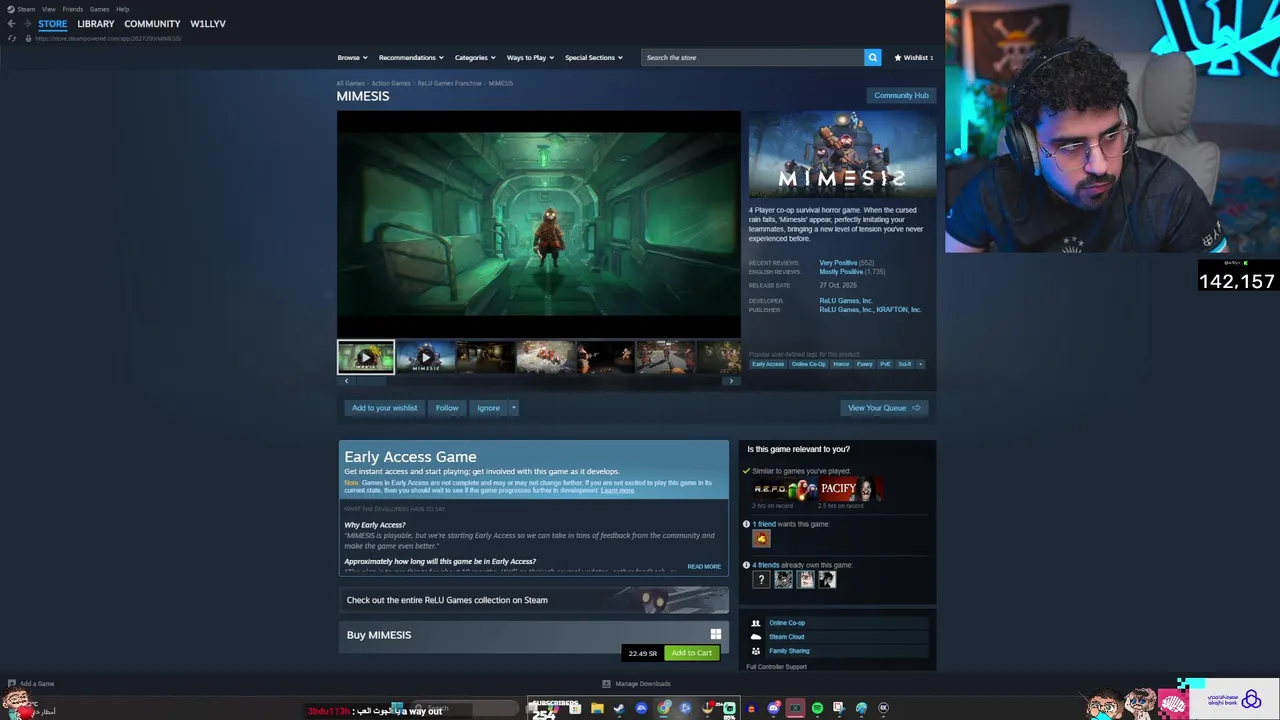
Task: Open the dropdown arrow next to Ignore
Action: (513, 408)
